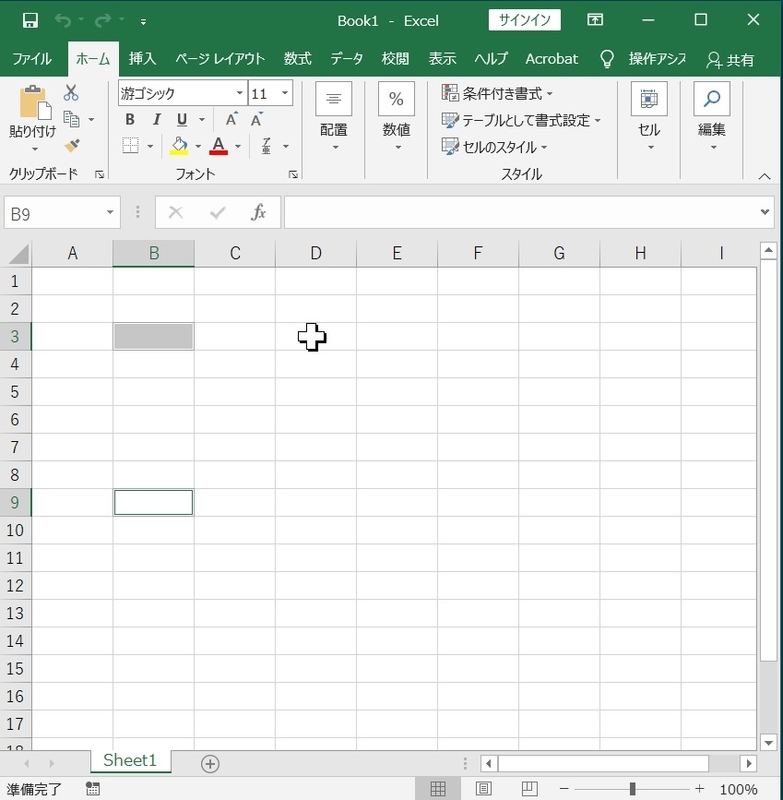Click the 貼り付け paste icon
The height and width of the screenshot is (800, 783).
pos(34,103)
